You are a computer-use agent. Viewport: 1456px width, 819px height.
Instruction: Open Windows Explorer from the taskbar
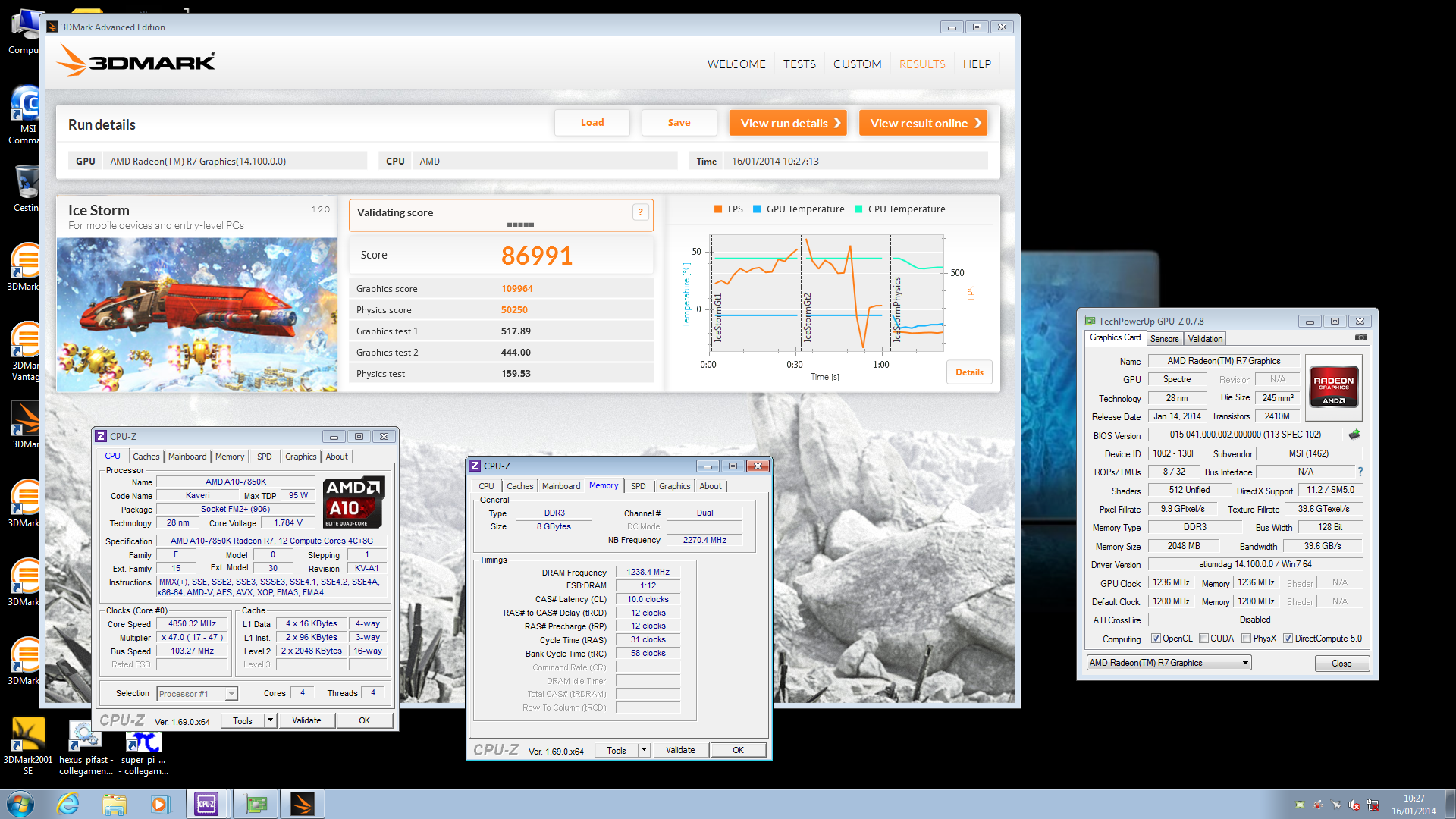pos(115,804)
